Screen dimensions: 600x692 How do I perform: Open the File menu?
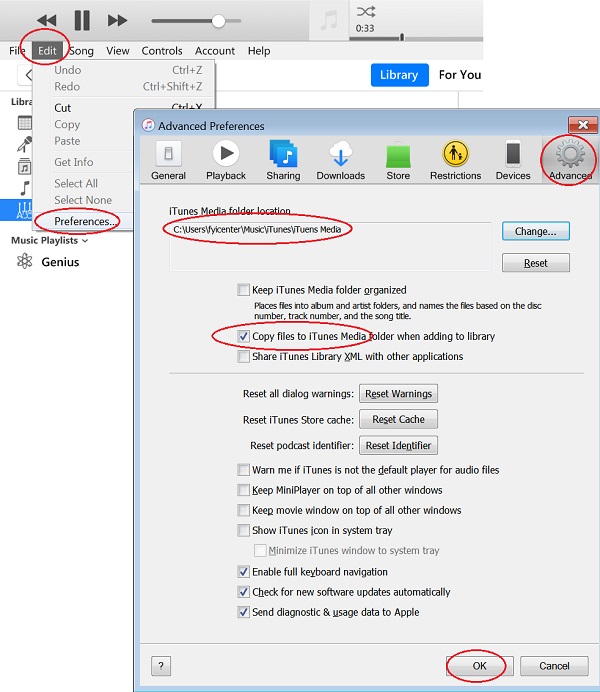[17, 51]
